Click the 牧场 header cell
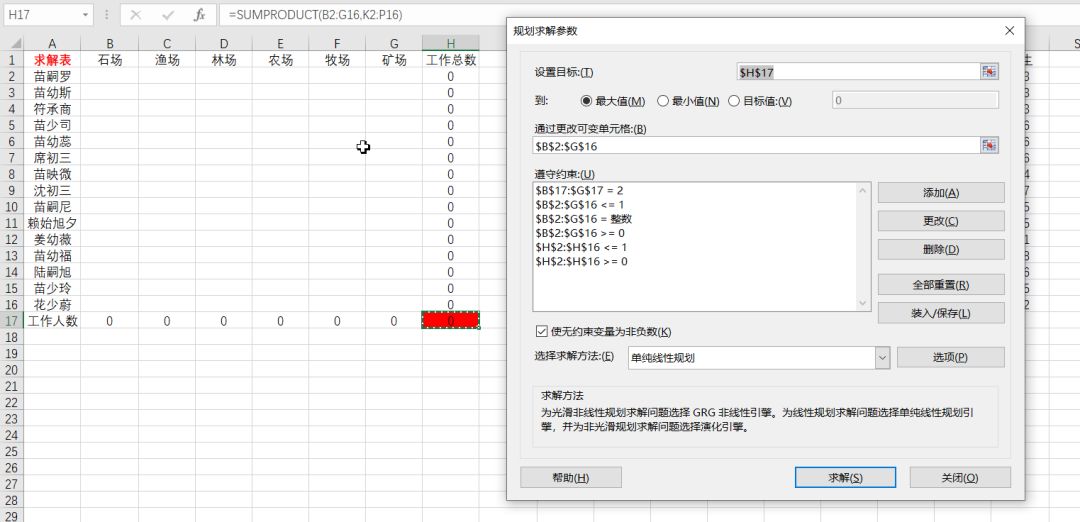This screenshot has height=522, width=1080. 337,60
